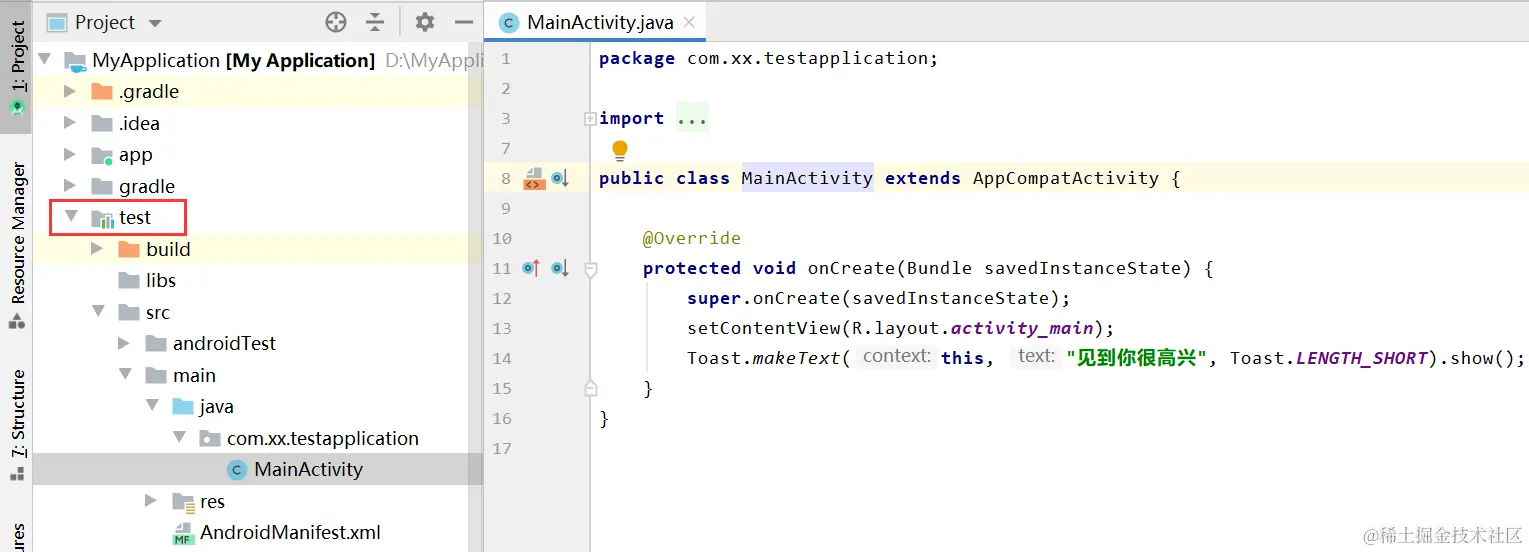Open Resource Manager side tab

(x=17, y=245)
